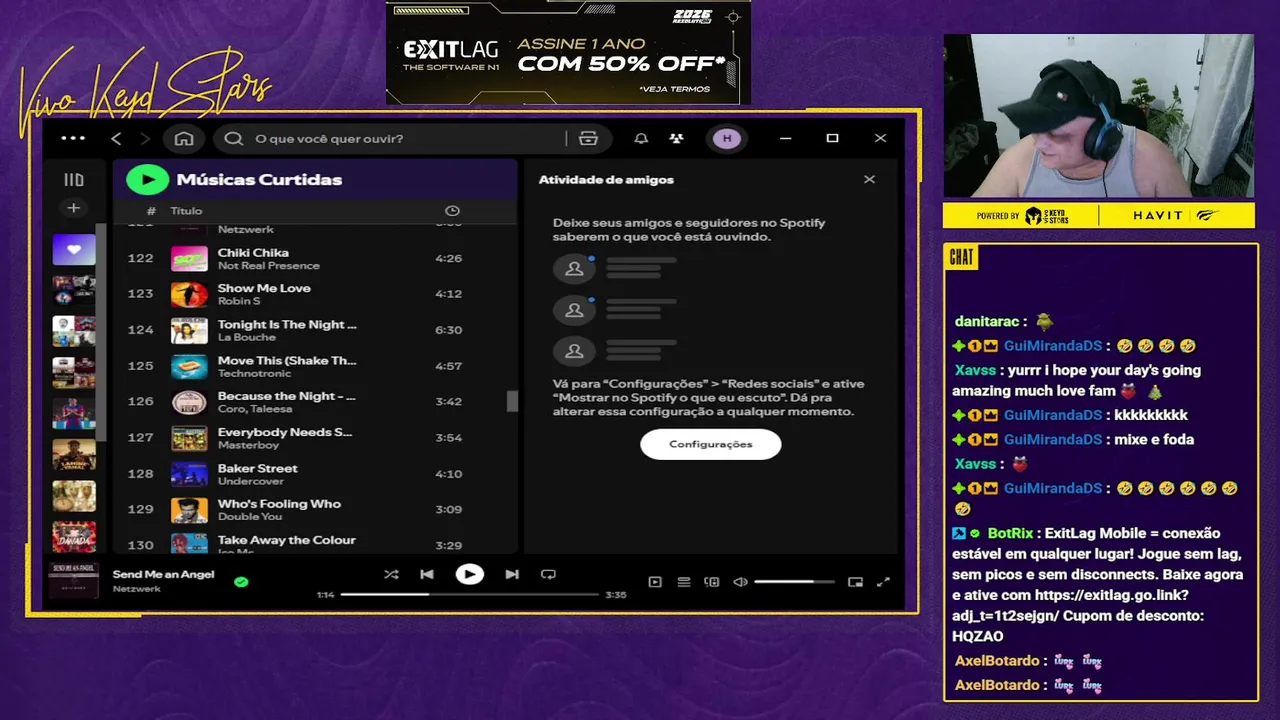Skip to next track
The image size is (1280, 720).
[x=512, y=574]
